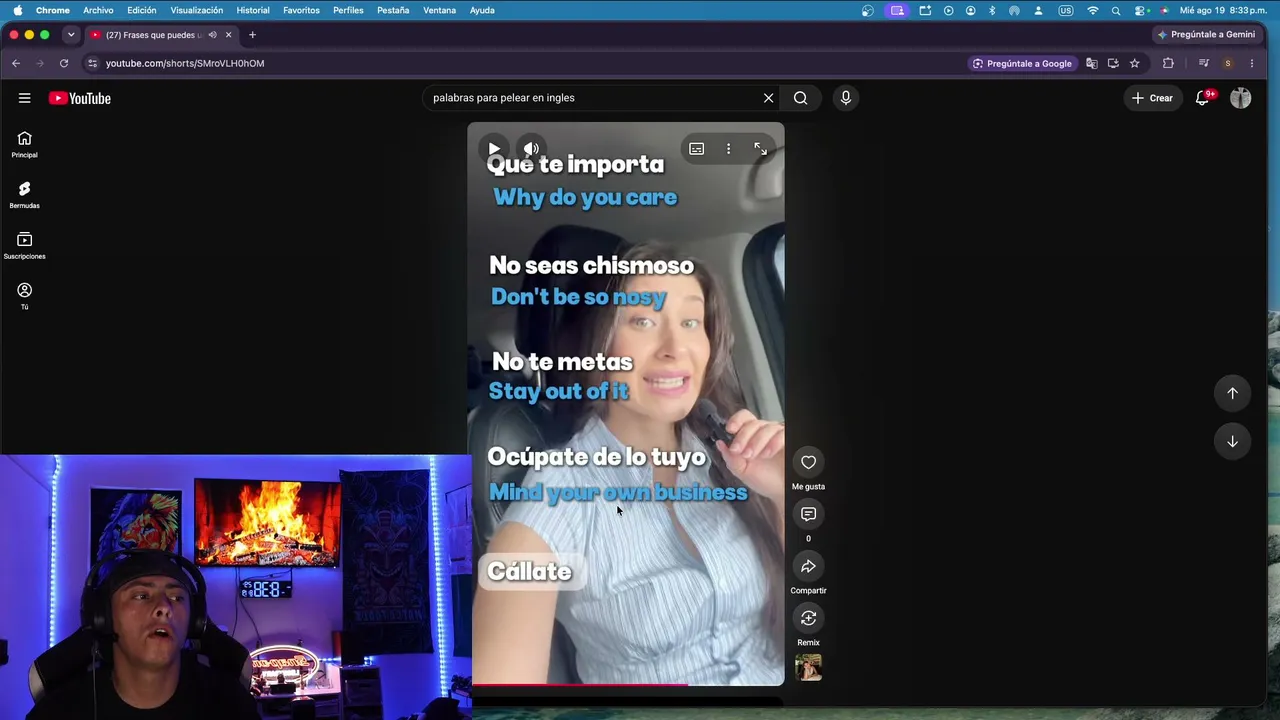Screen dimensions: 1280x720
Task: Open the Perfiles menu
Action: pyautogui.click(x=348, y=10)
